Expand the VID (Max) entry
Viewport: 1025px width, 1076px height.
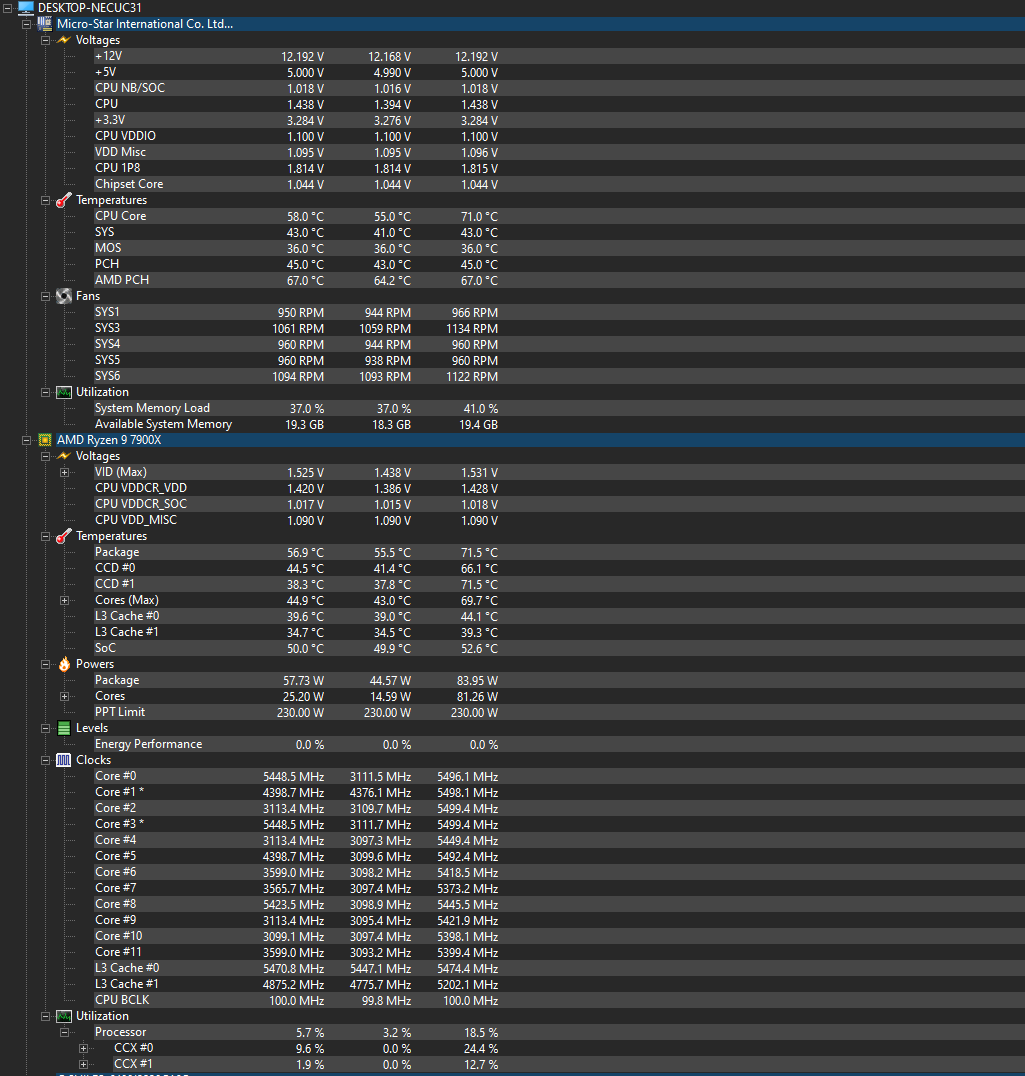pos(64,472)
